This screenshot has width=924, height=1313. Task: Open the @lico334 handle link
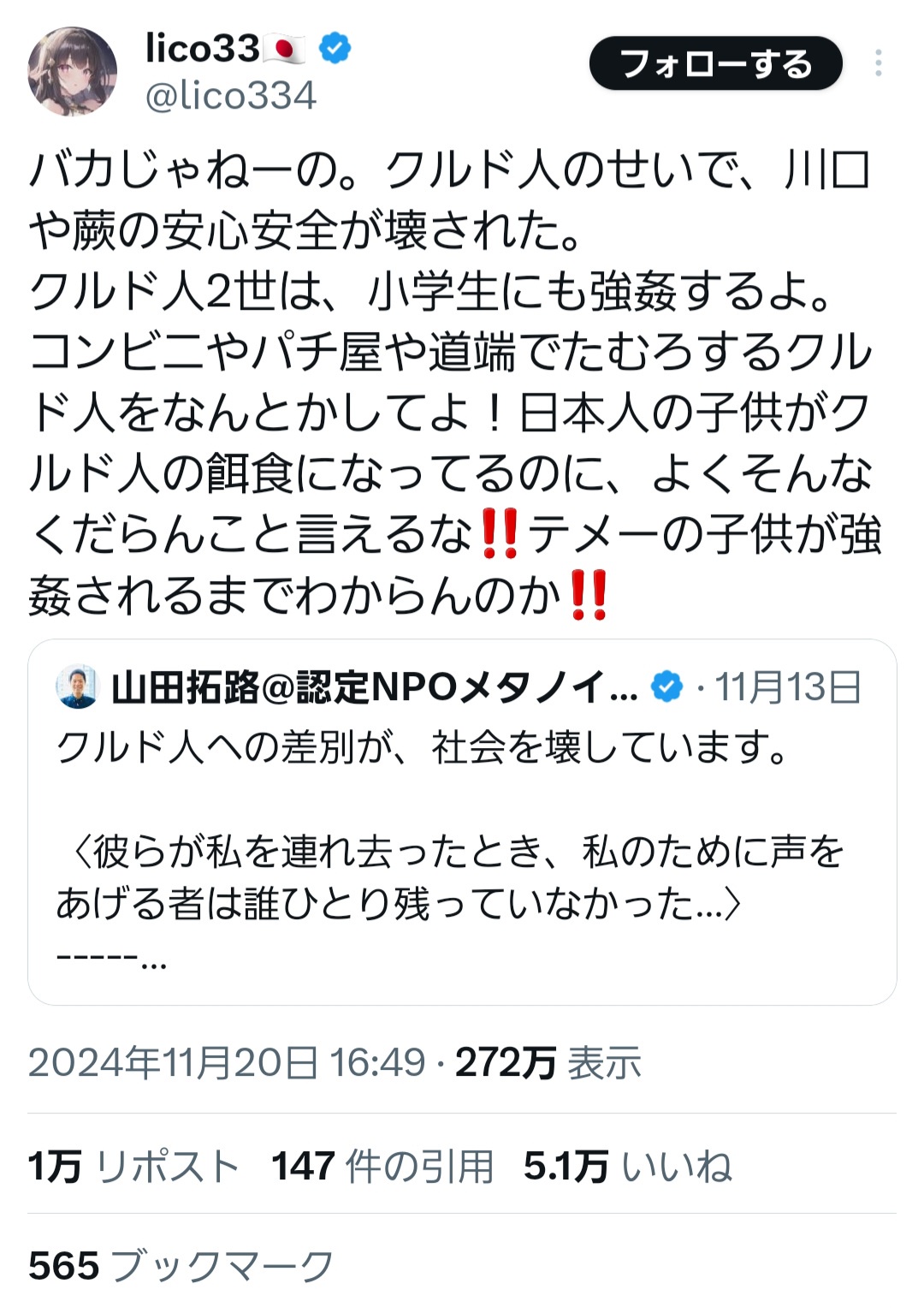coord(231,95)
